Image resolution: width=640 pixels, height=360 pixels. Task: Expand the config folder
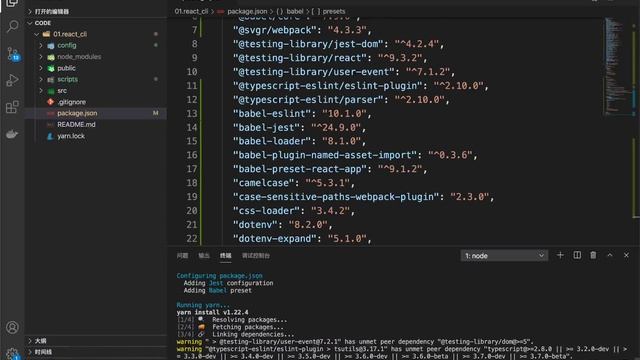[x=41, y=45]
